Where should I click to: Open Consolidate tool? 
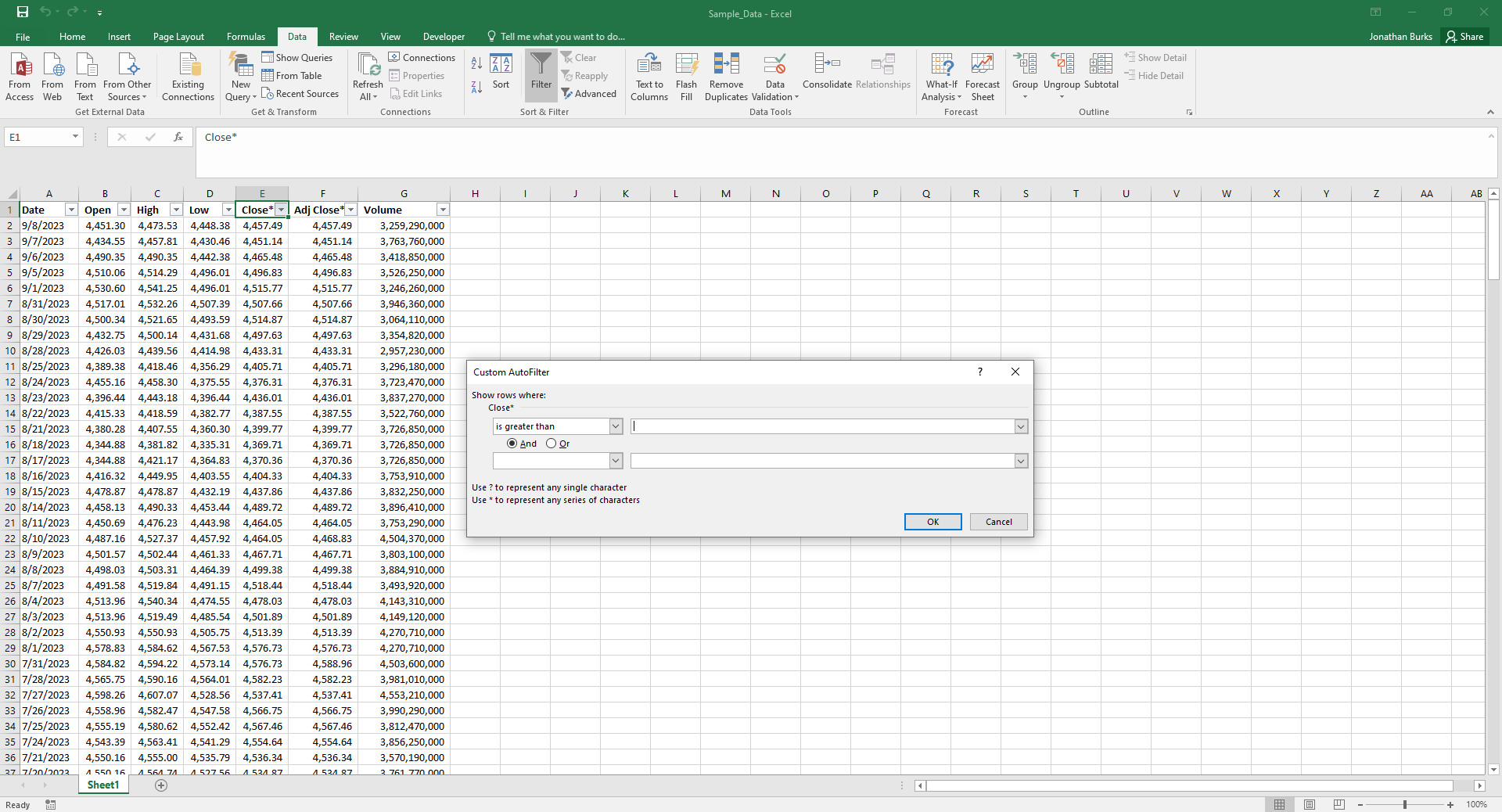[x=827, y=71]
